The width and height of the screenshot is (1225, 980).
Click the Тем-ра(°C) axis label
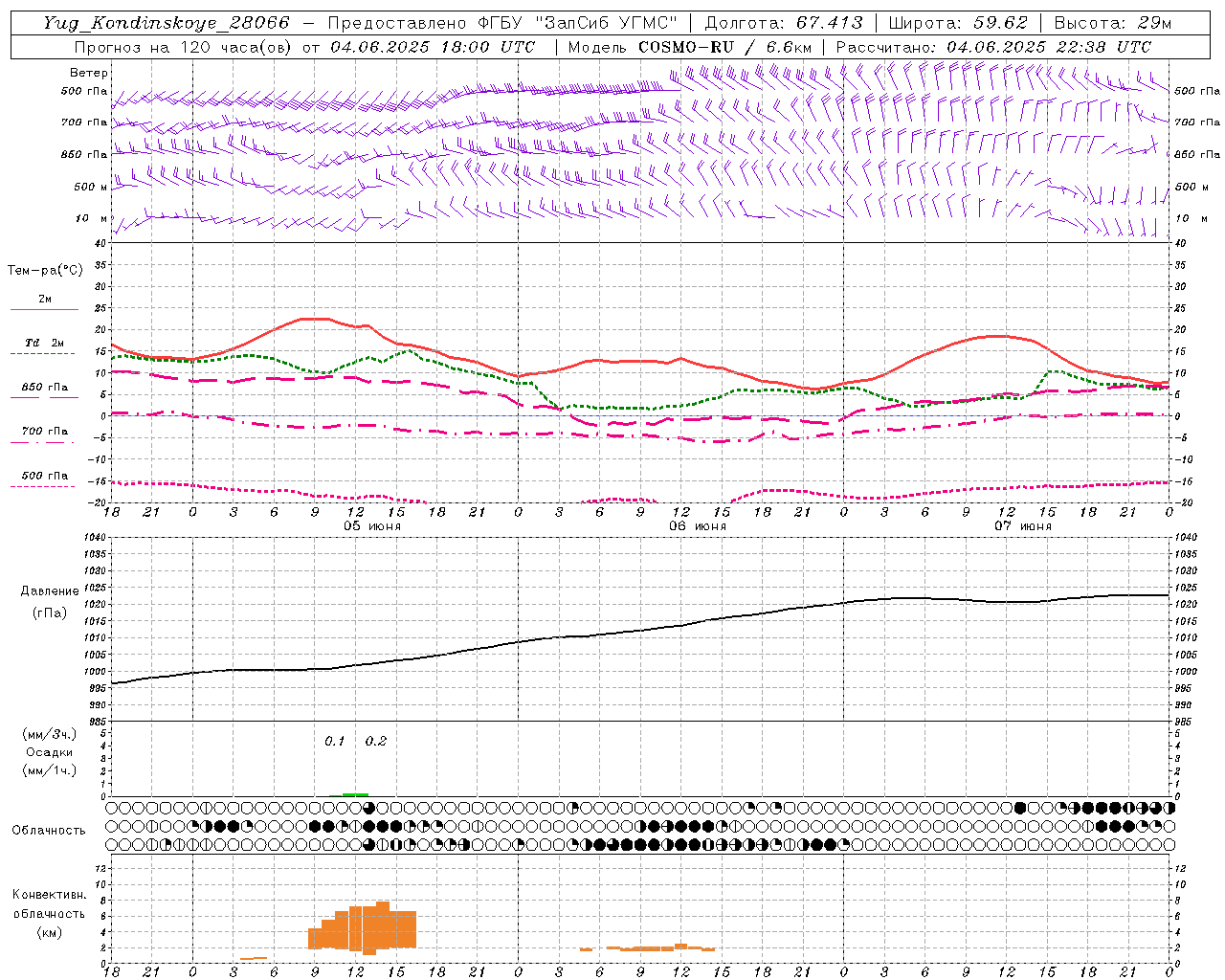[45, 271]
